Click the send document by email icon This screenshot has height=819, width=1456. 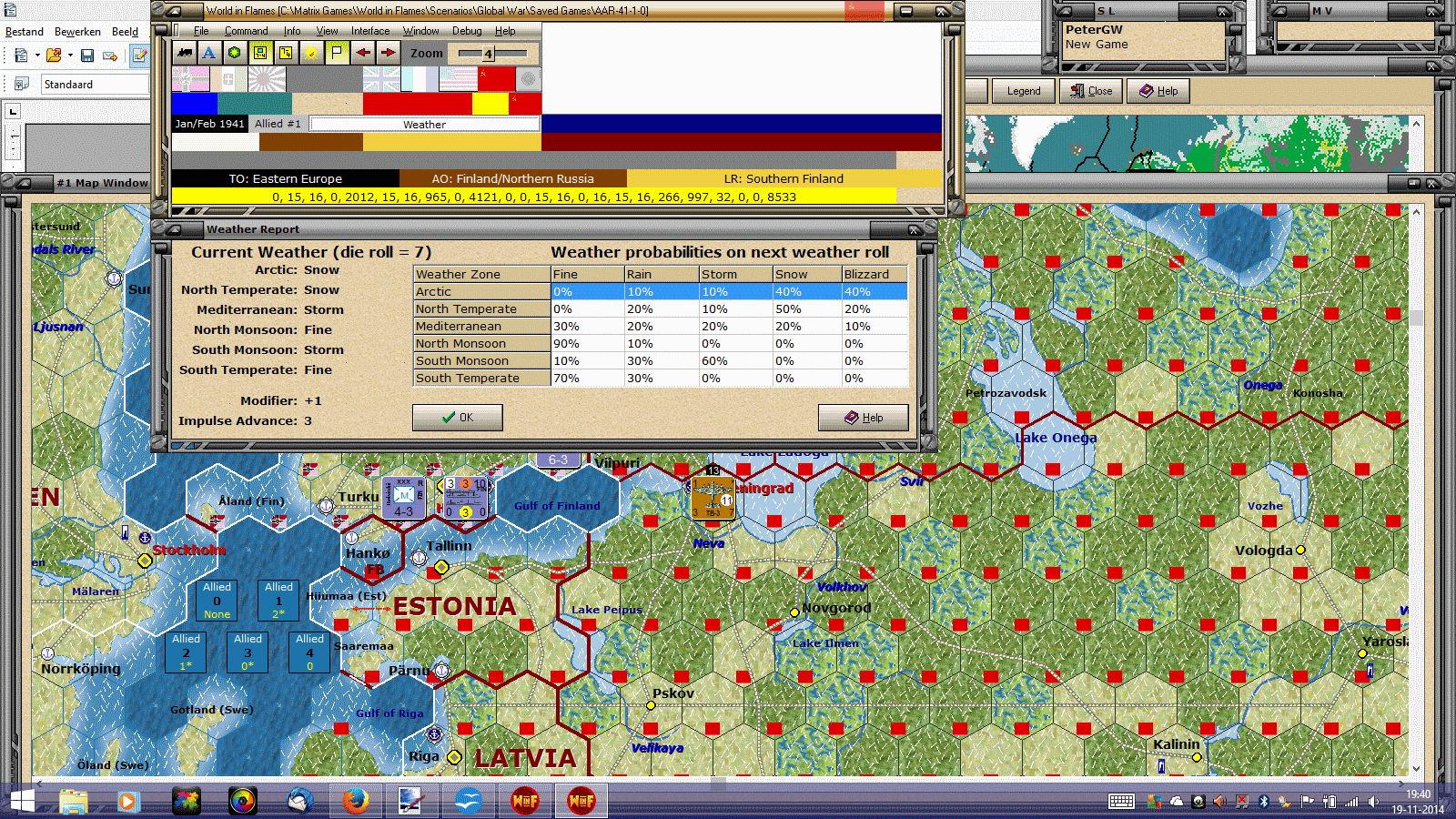pyautogui.click(x=110, y=56)
